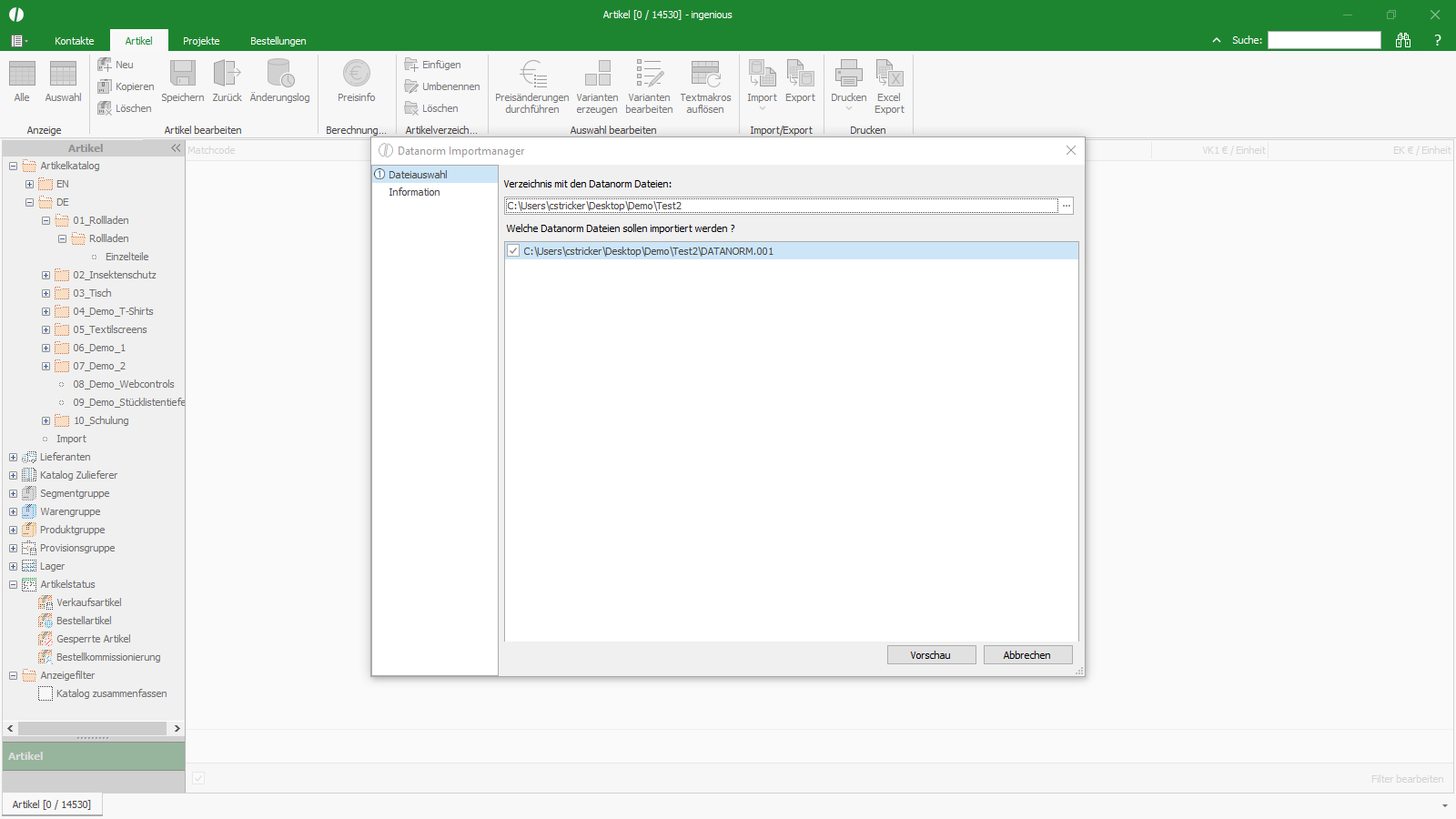
Task: Select the Import tree item
Action: click(x=71, y=439)
